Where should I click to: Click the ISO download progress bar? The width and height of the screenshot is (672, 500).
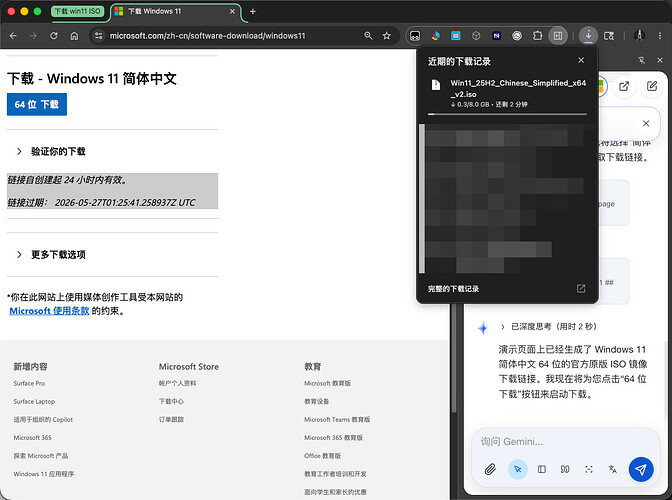(507, 114)
